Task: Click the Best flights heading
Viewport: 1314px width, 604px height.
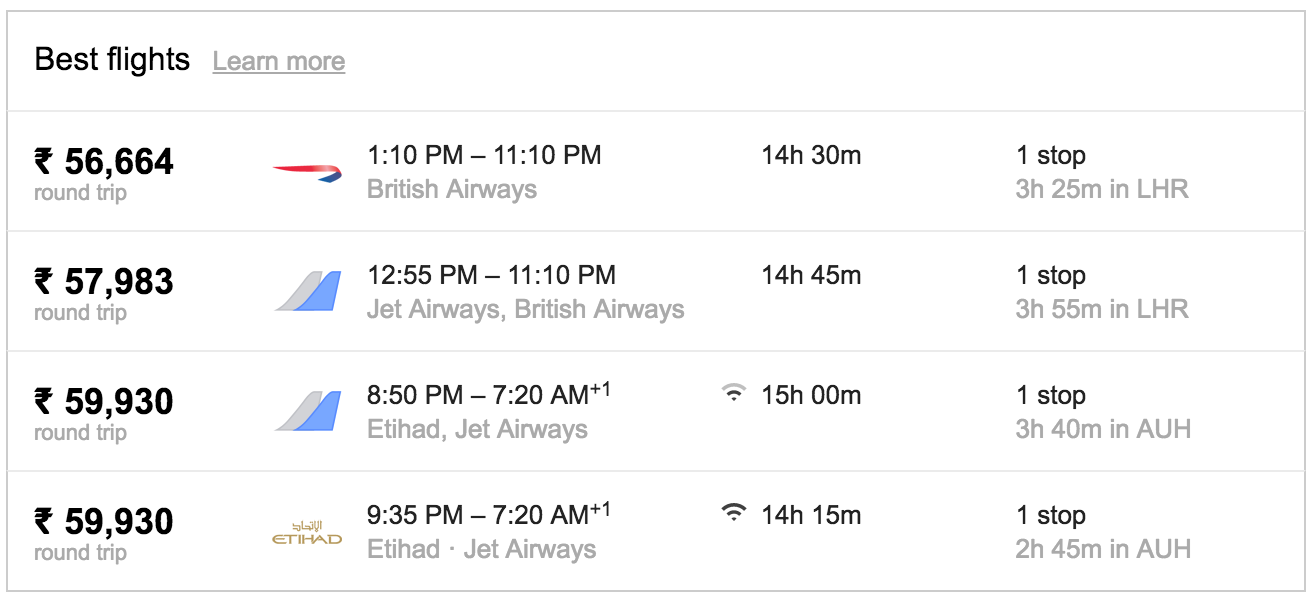Action: [112, 60]
